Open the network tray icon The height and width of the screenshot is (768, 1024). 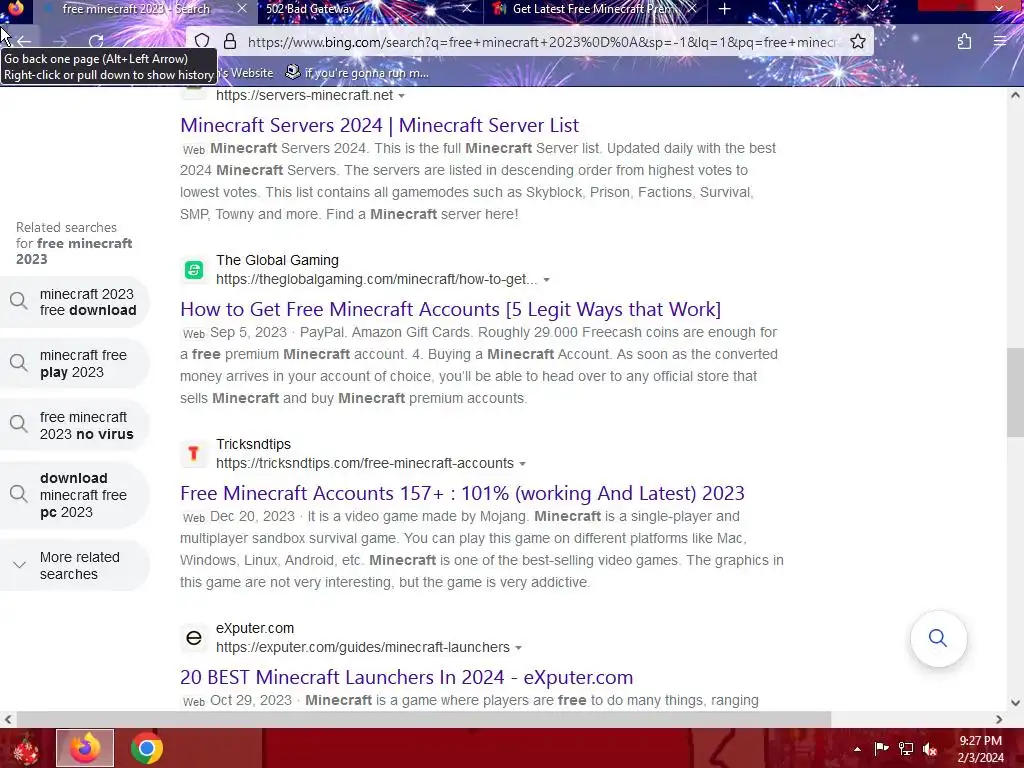tap(906, 749)
